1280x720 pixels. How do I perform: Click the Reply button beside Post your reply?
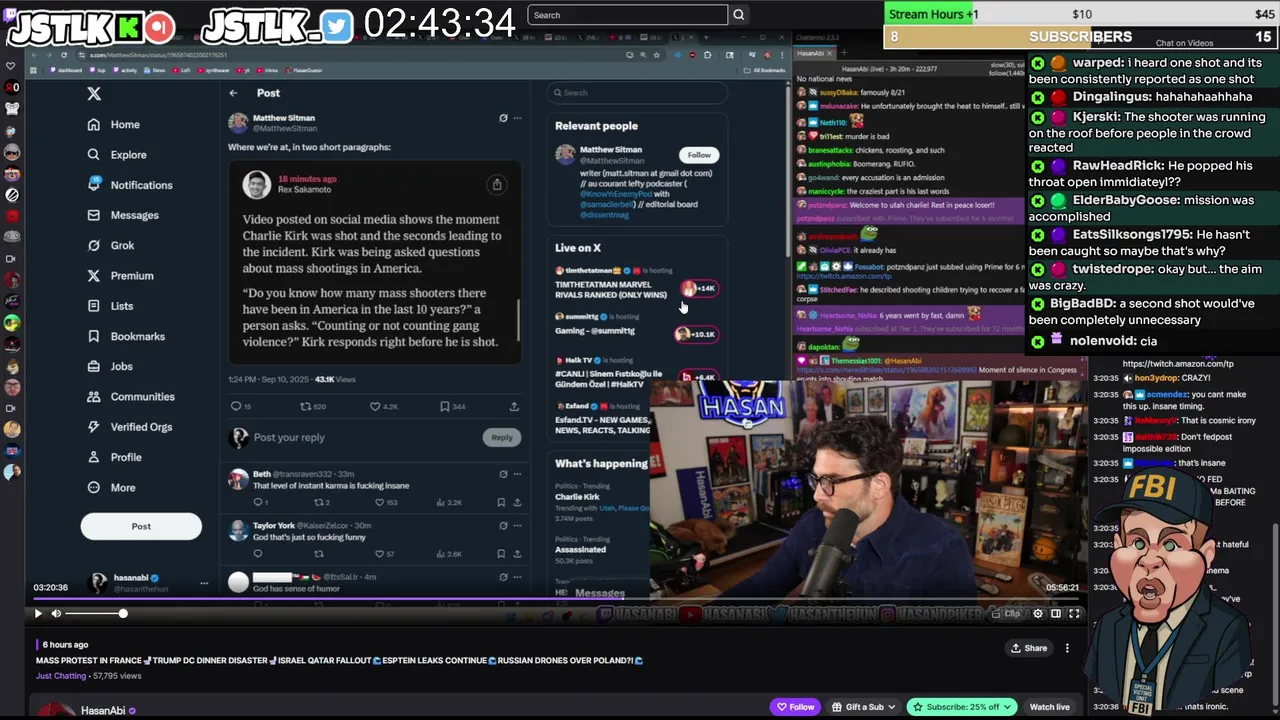(x=501, y=437)
